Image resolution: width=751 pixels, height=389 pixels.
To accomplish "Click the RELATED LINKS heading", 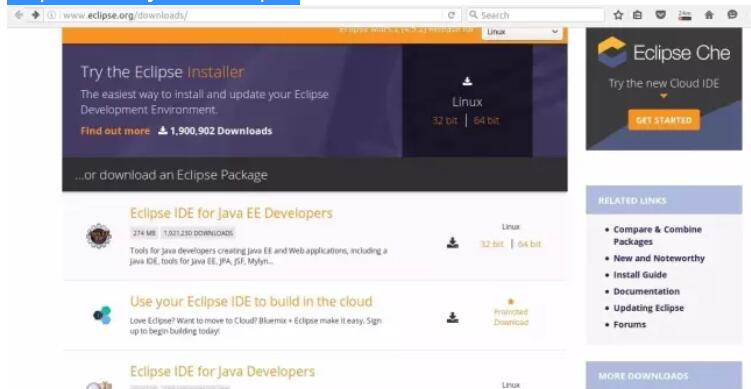I will tap(632, 200).
